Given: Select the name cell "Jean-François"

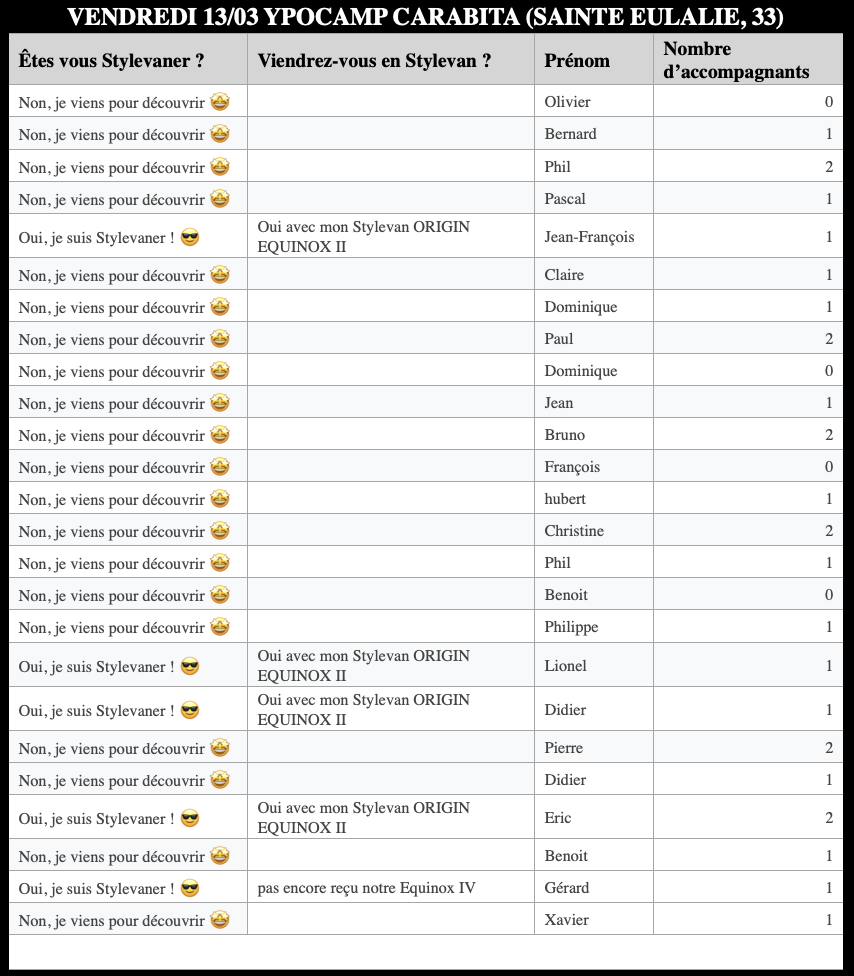Looking at the screenshot, I should (589, 237).
